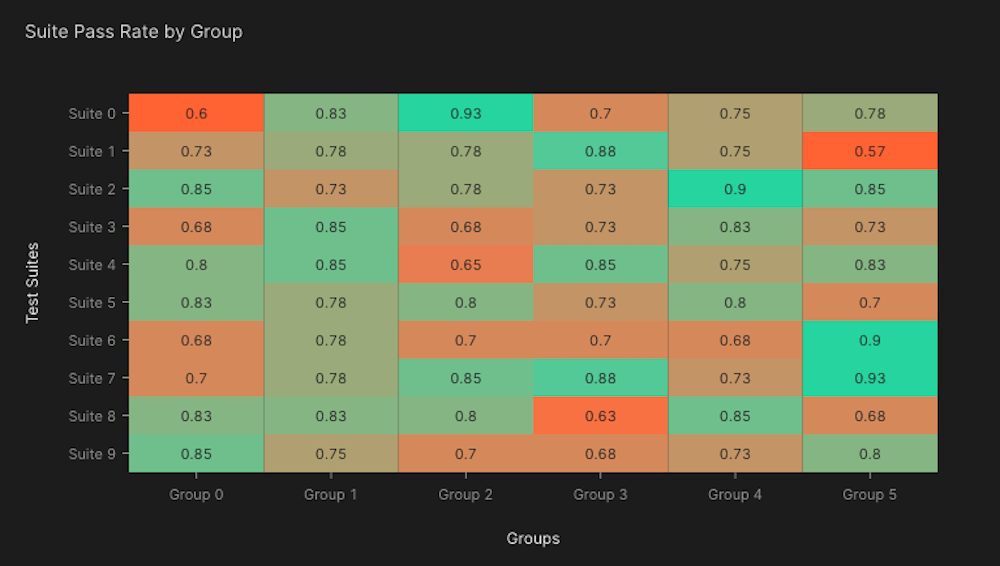Select the Suite 1 Group 3 cell showing 0.88

click(600, 151)
